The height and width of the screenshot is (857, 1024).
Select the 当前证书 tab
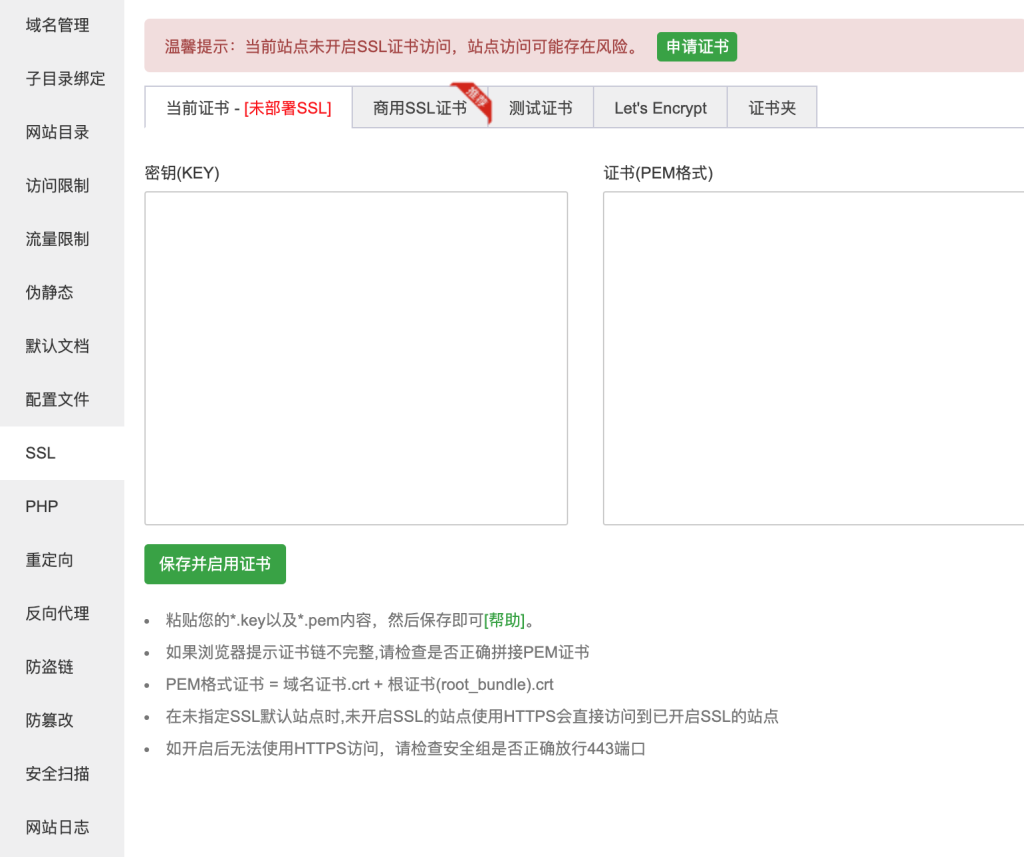coord(245,106)
